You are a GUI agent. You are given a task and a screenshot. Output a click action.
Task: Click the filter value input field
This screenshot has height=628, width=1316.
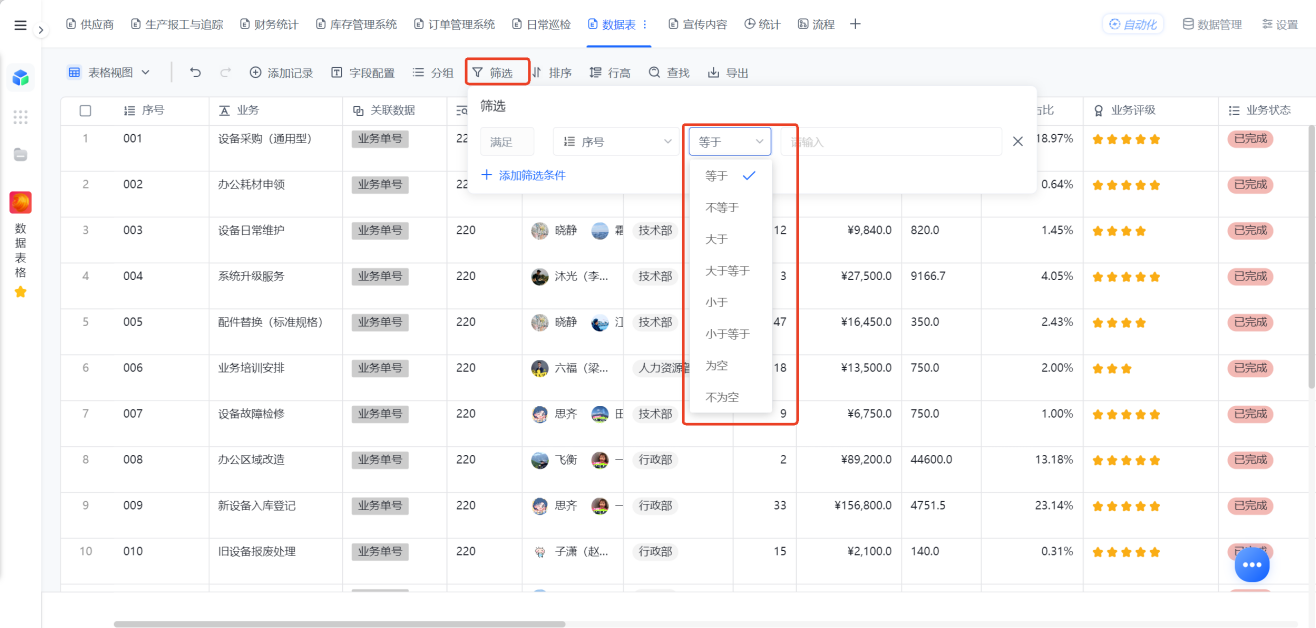(891, 142)
